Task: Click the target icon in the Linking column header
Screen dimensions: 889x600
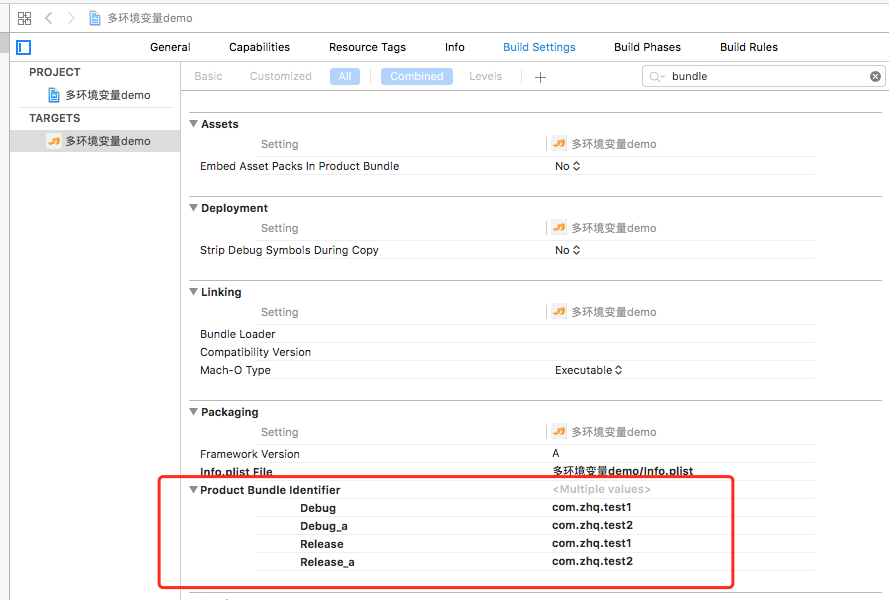Action: tap(559, 311)
